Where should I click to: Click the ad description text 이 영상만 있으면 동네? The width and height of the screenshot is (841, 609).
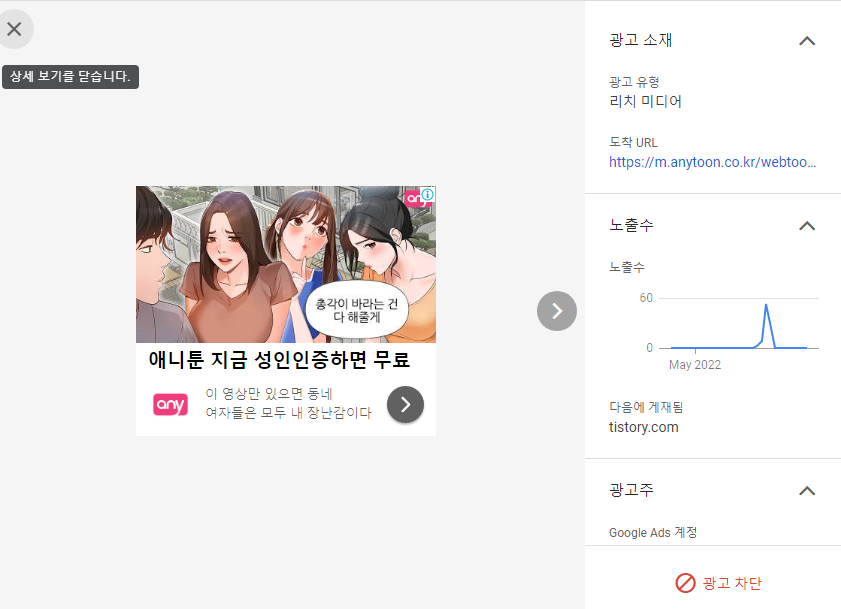269,394
